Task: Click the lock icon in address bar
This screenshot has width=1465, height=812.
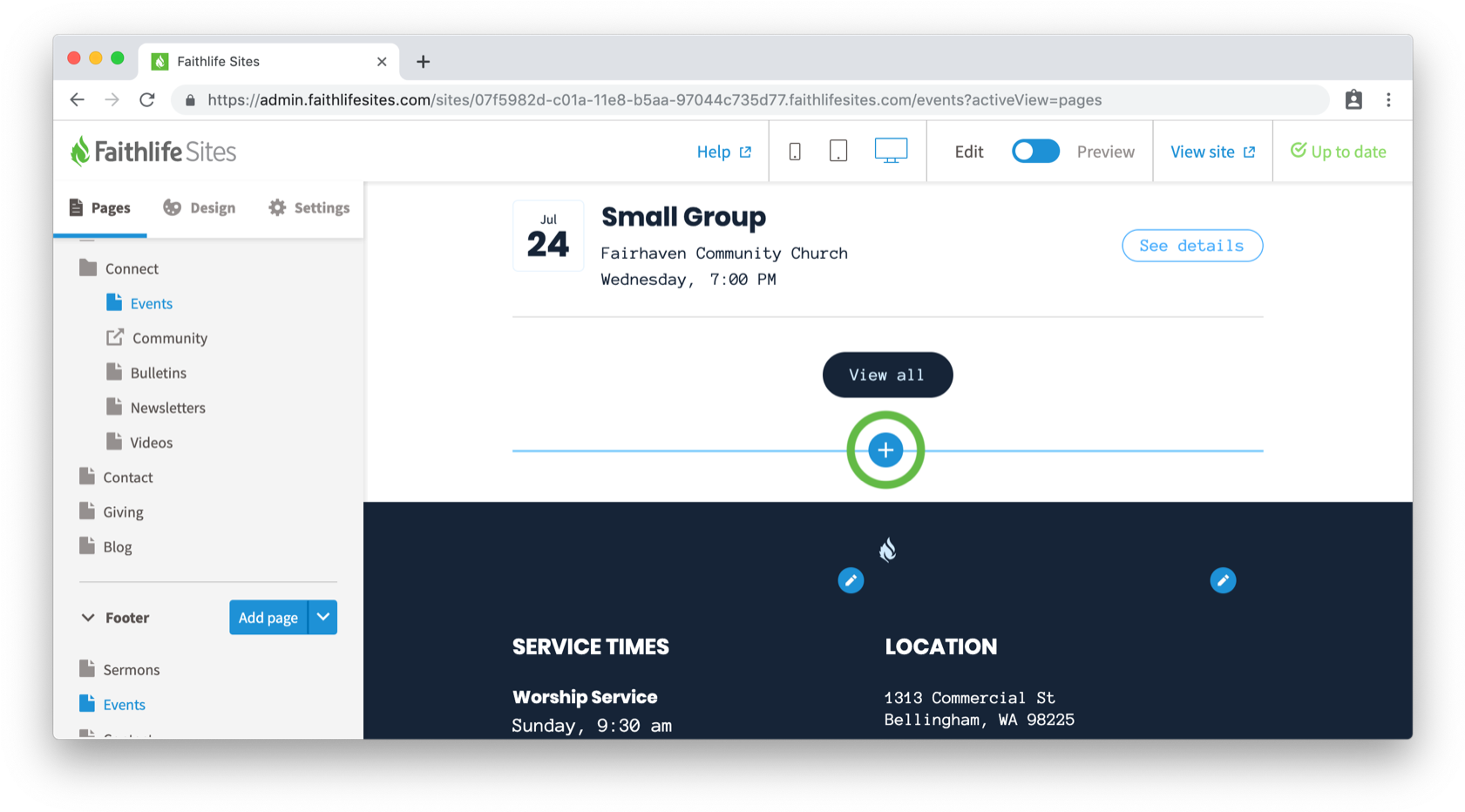Action: (x=190, y=100)
